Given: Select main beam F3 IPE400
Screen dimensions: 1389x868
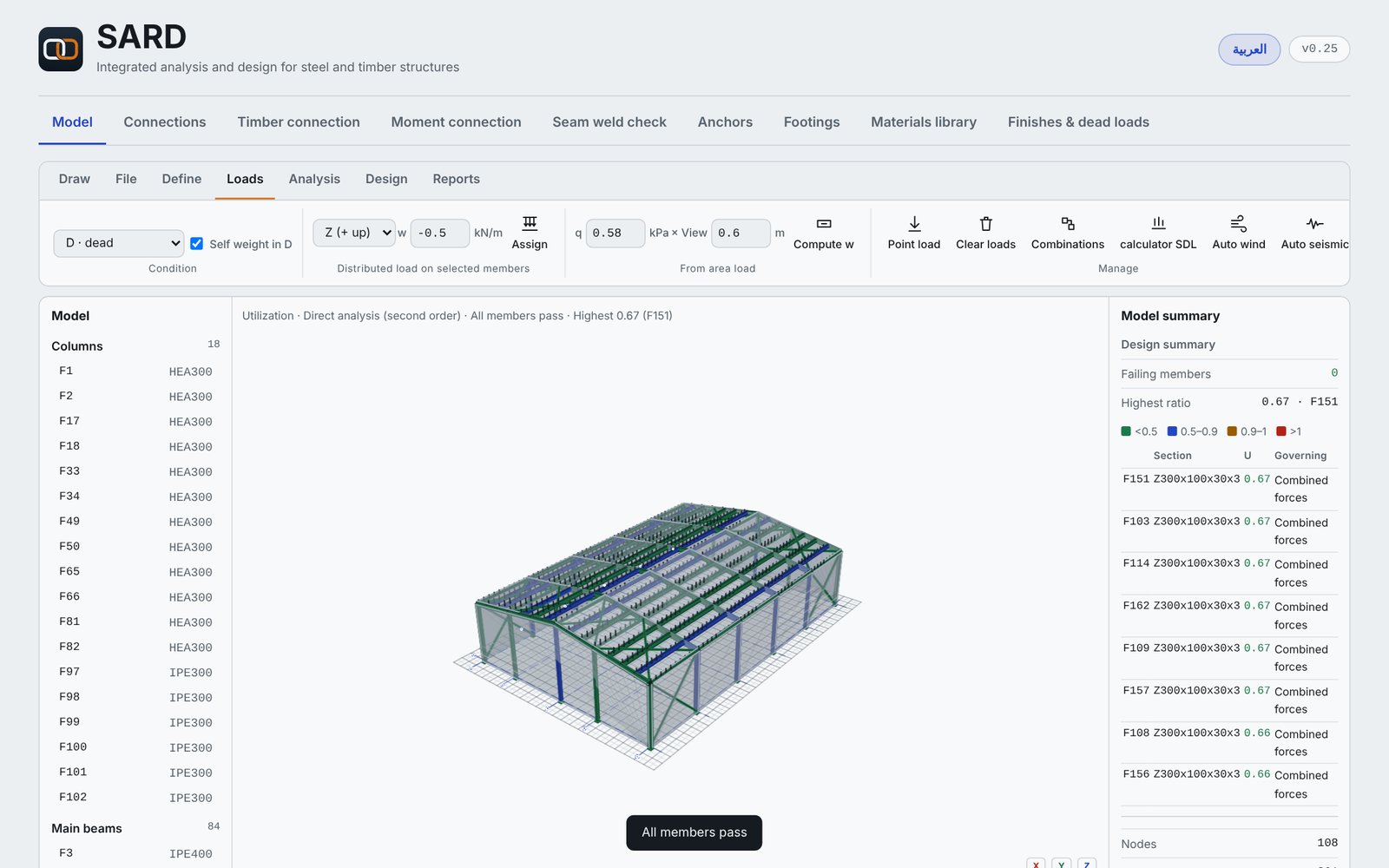Looking at the screenshot, I should tap(135, 854).
